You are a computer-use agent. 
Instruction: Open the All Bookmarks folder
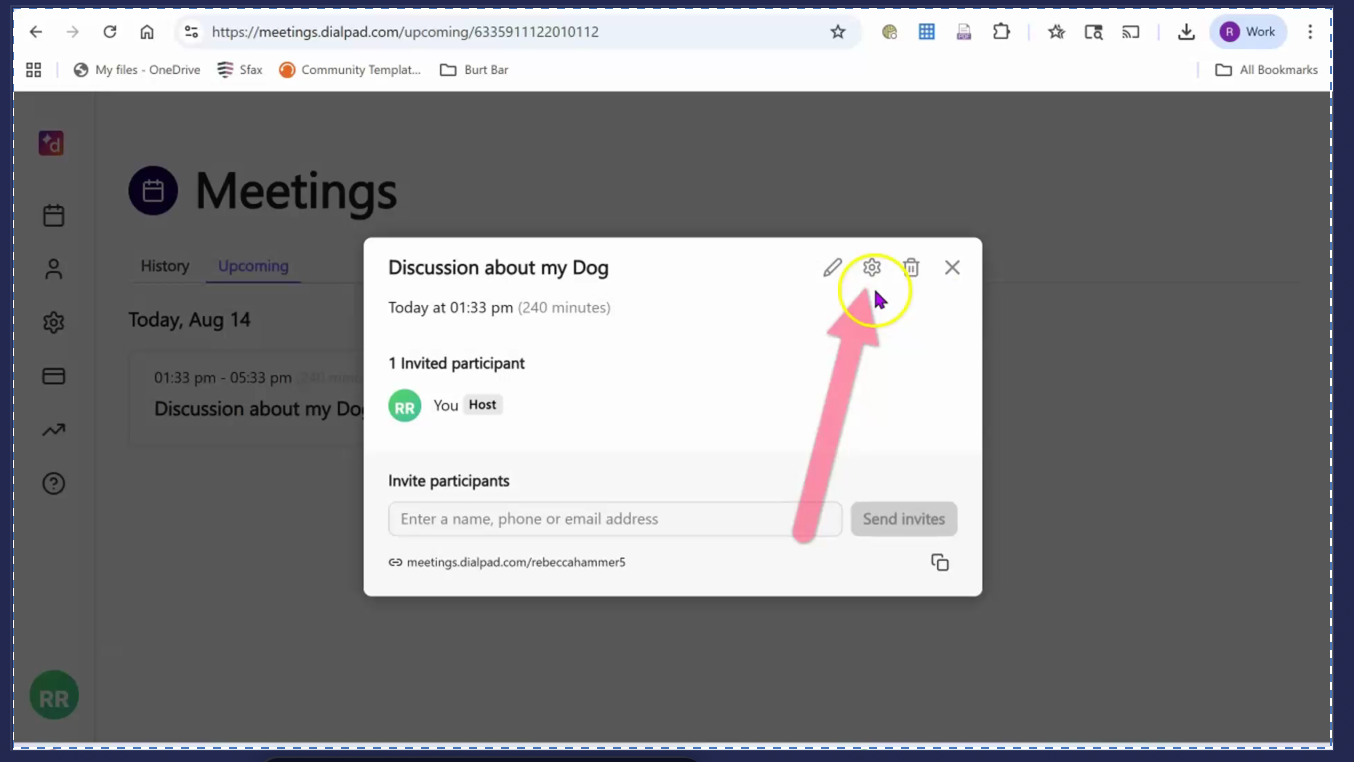[x=1266, y=70]
